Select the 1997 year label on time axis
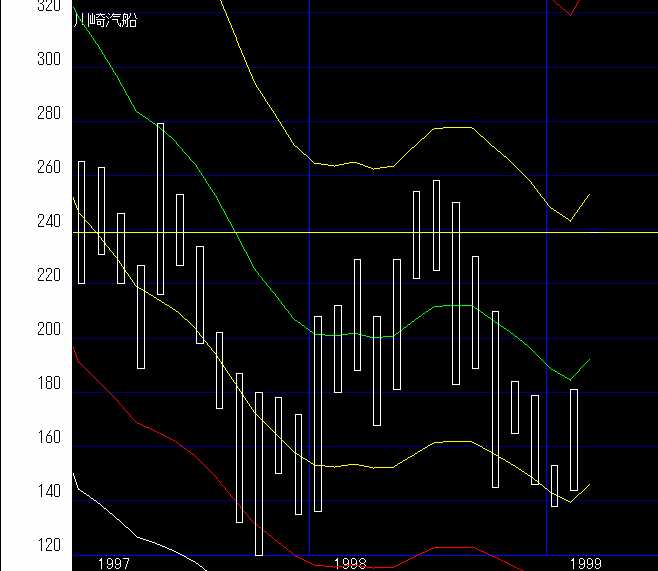Viewport: 658px width, 571px height. [113, 564]
